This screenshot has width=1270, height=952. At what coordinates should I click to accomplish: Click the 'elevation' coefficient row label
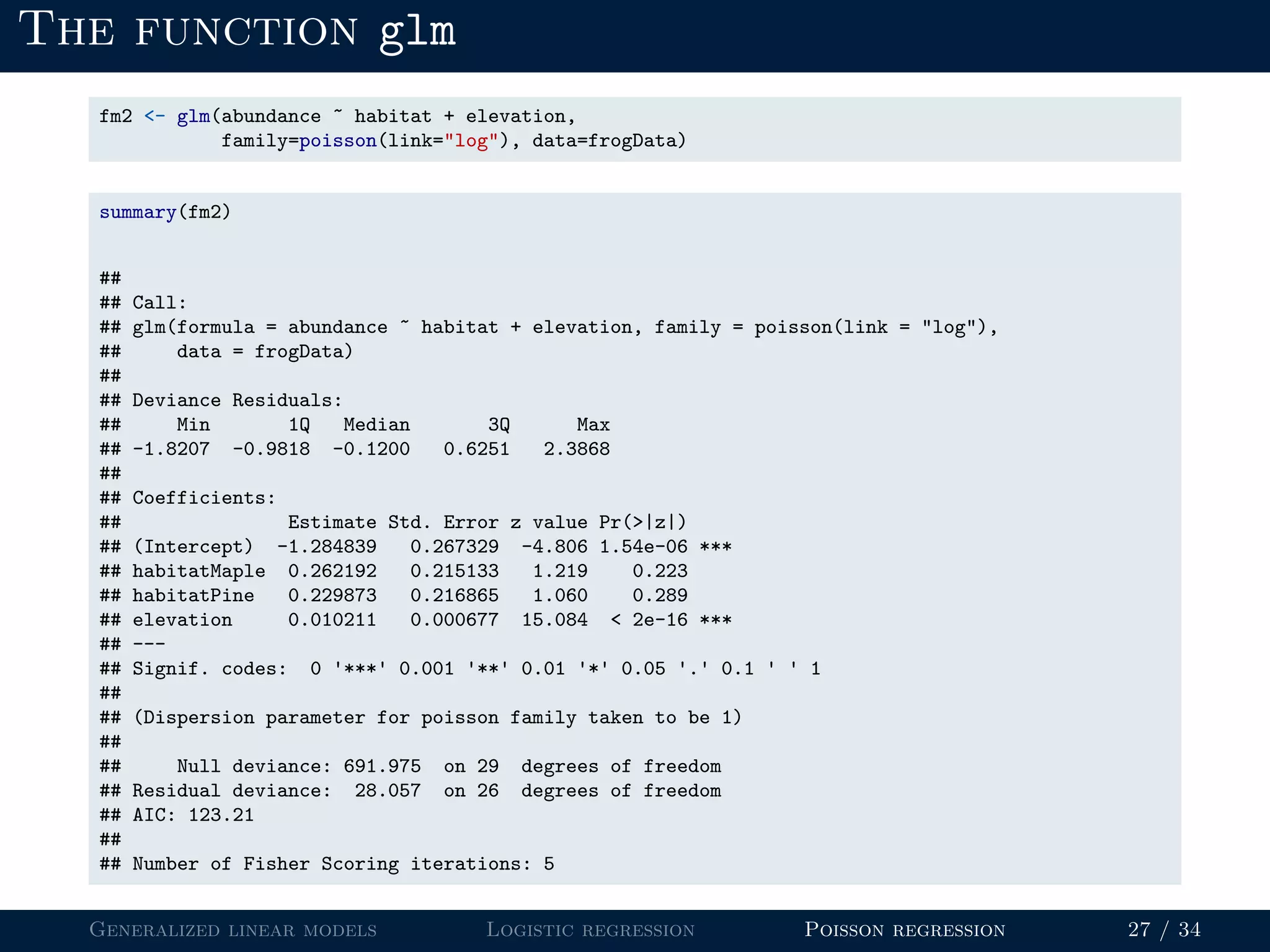(x=182, y=620)
